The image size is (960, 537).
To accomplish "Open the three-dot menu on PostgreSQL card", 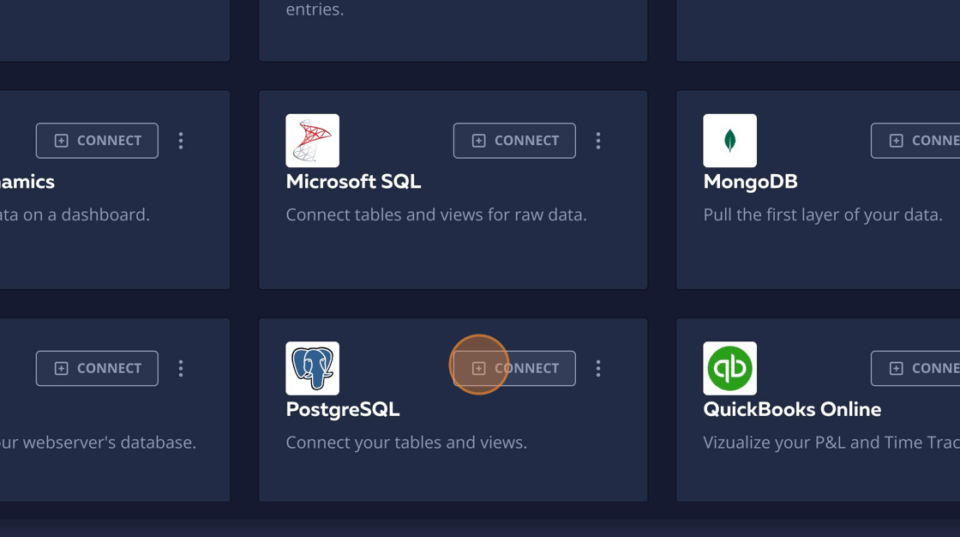I will pos(598,369).
